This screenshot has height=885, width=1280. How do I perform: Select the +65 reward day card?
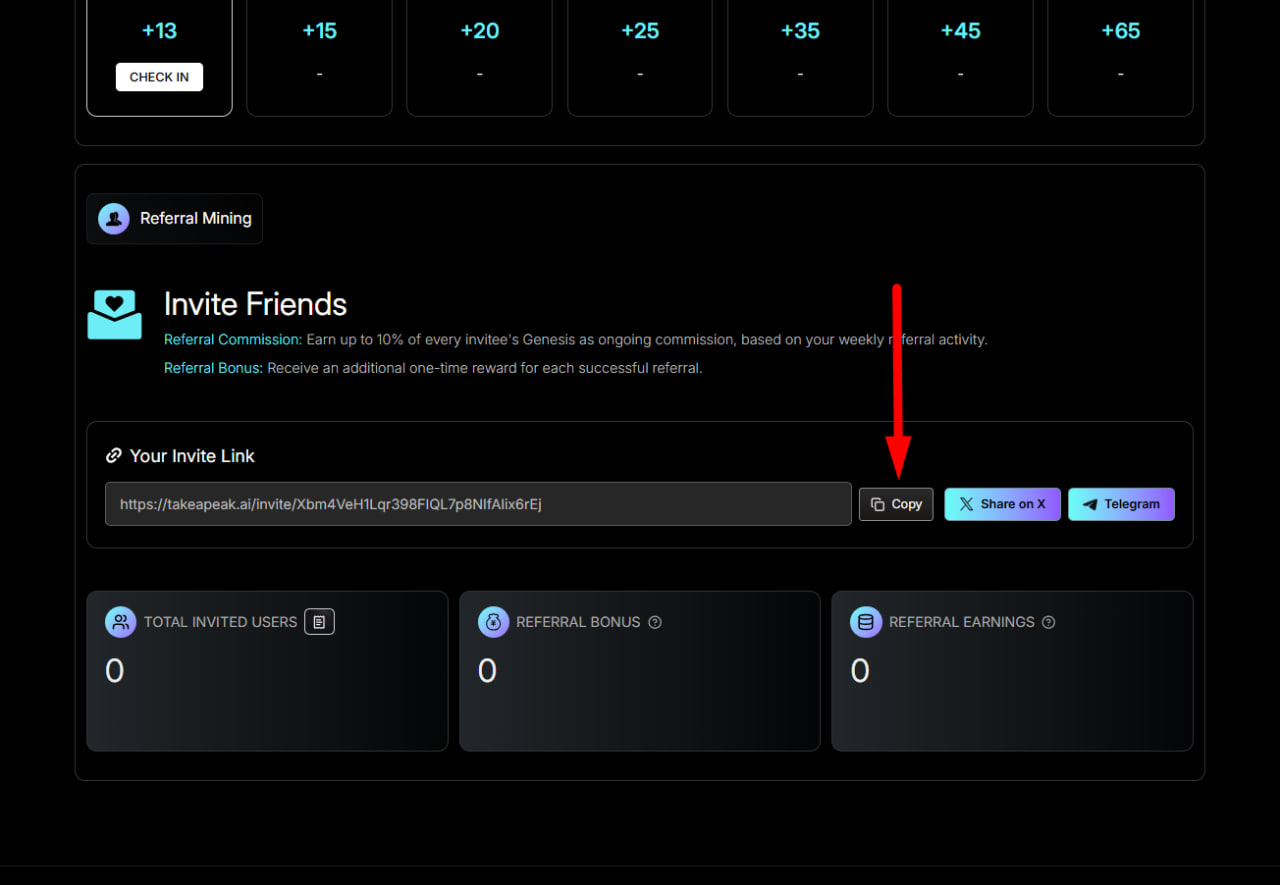point(1120,58)
